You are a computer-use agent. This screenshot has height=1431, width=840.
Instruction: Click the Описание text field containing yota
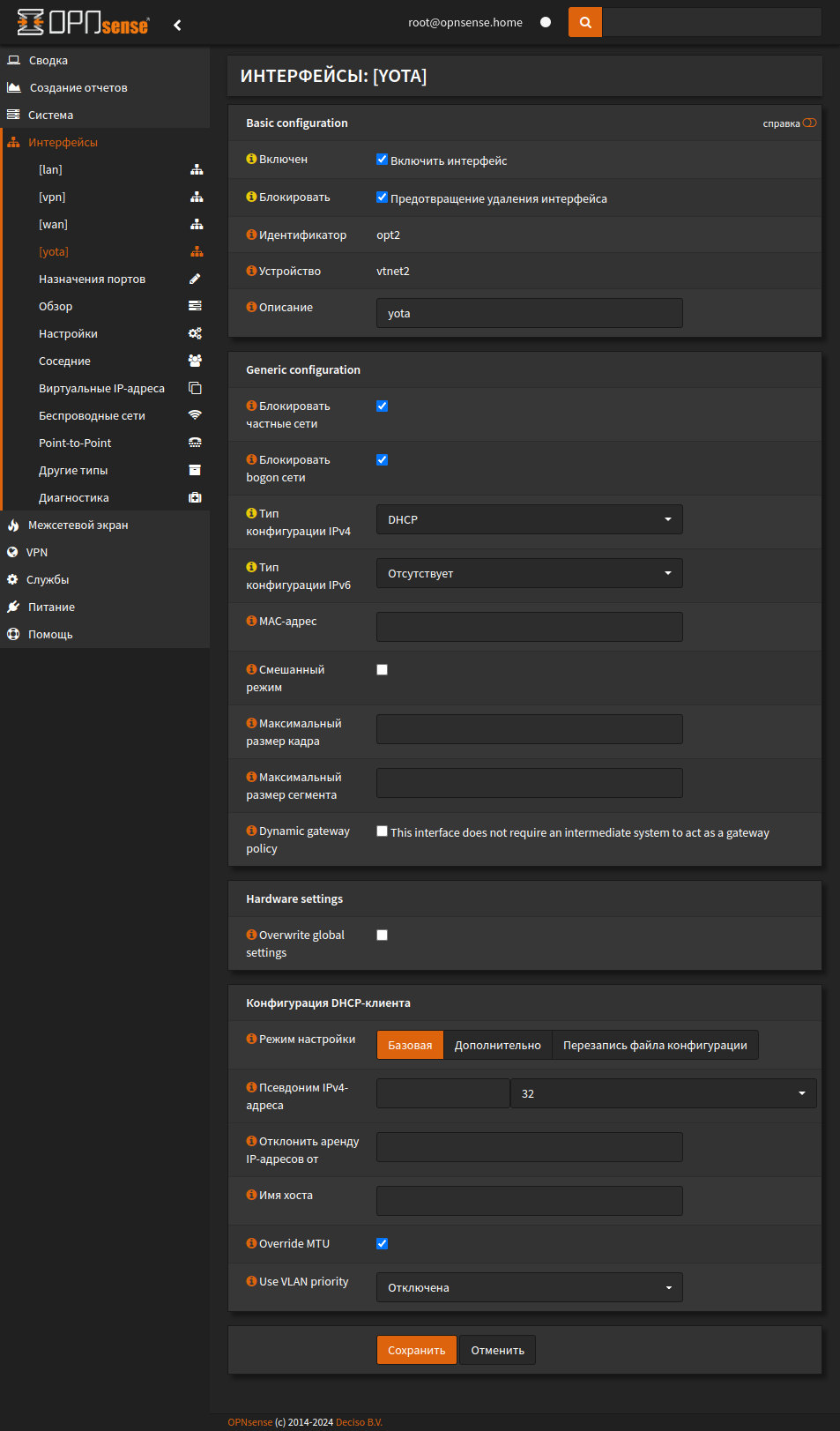pyautogui.click(x=529, y=313)
